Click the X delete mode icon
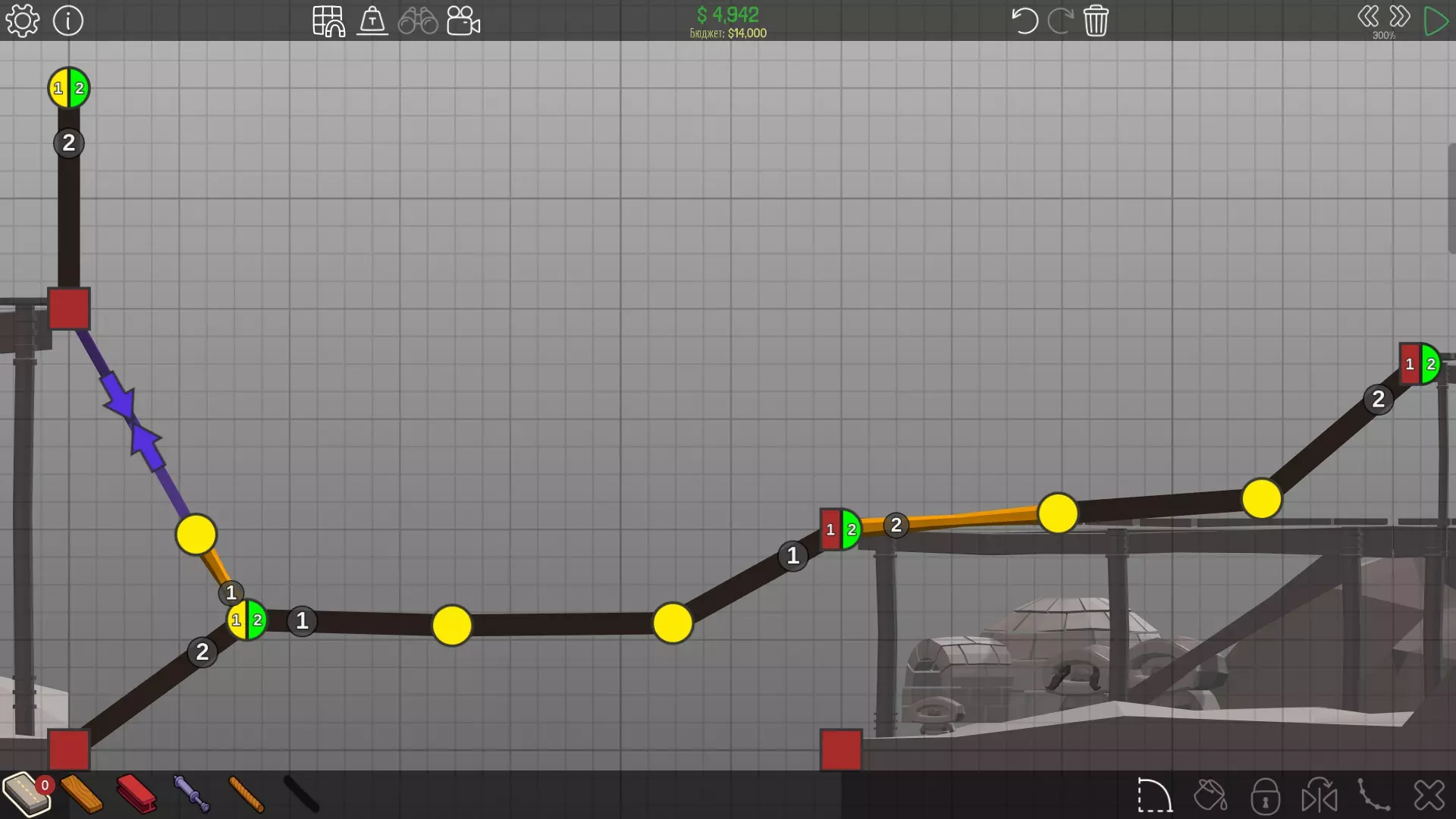 [x=1429, y=795]
